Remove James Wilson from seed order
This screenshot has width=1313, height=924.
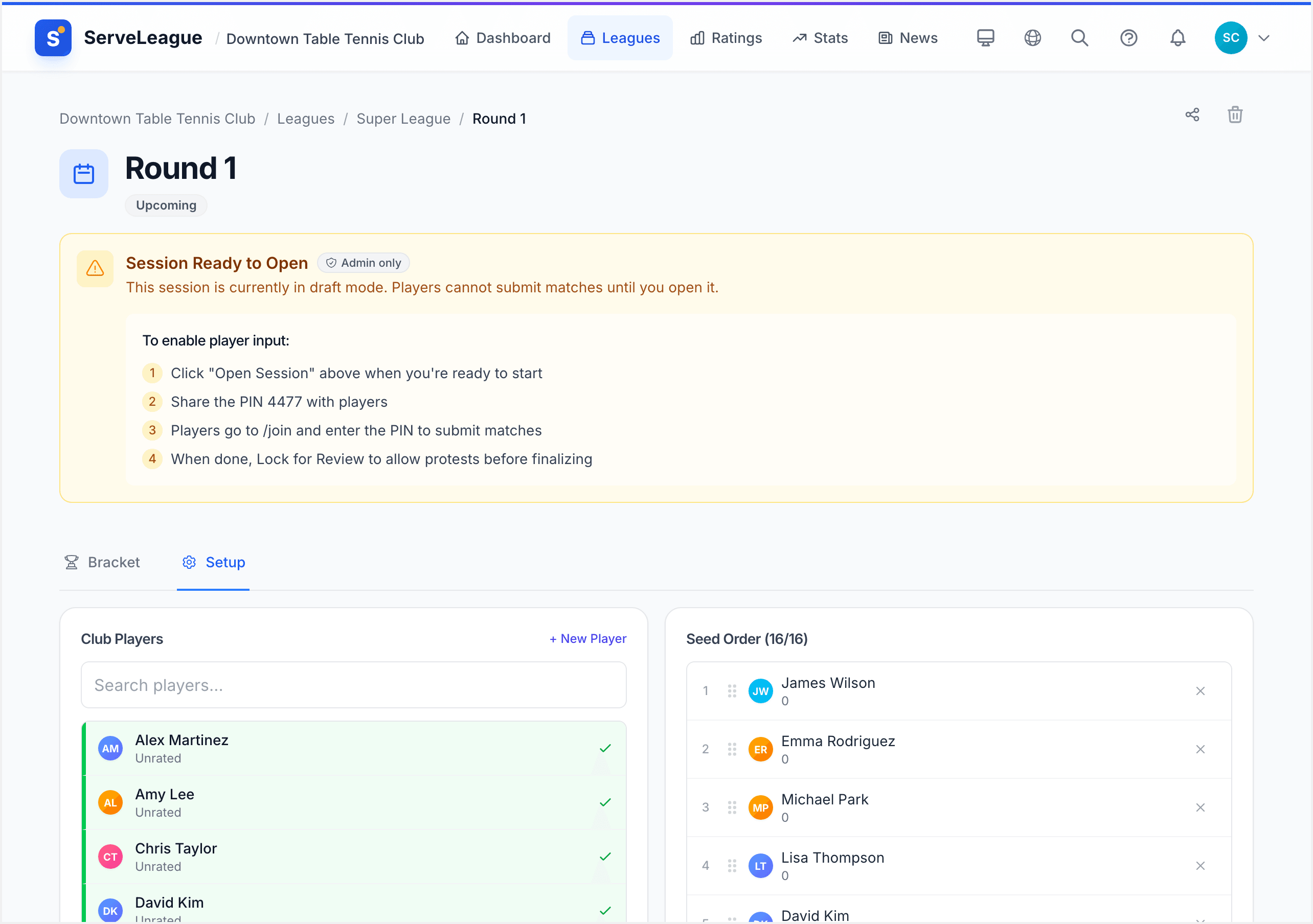[1200, 691]
